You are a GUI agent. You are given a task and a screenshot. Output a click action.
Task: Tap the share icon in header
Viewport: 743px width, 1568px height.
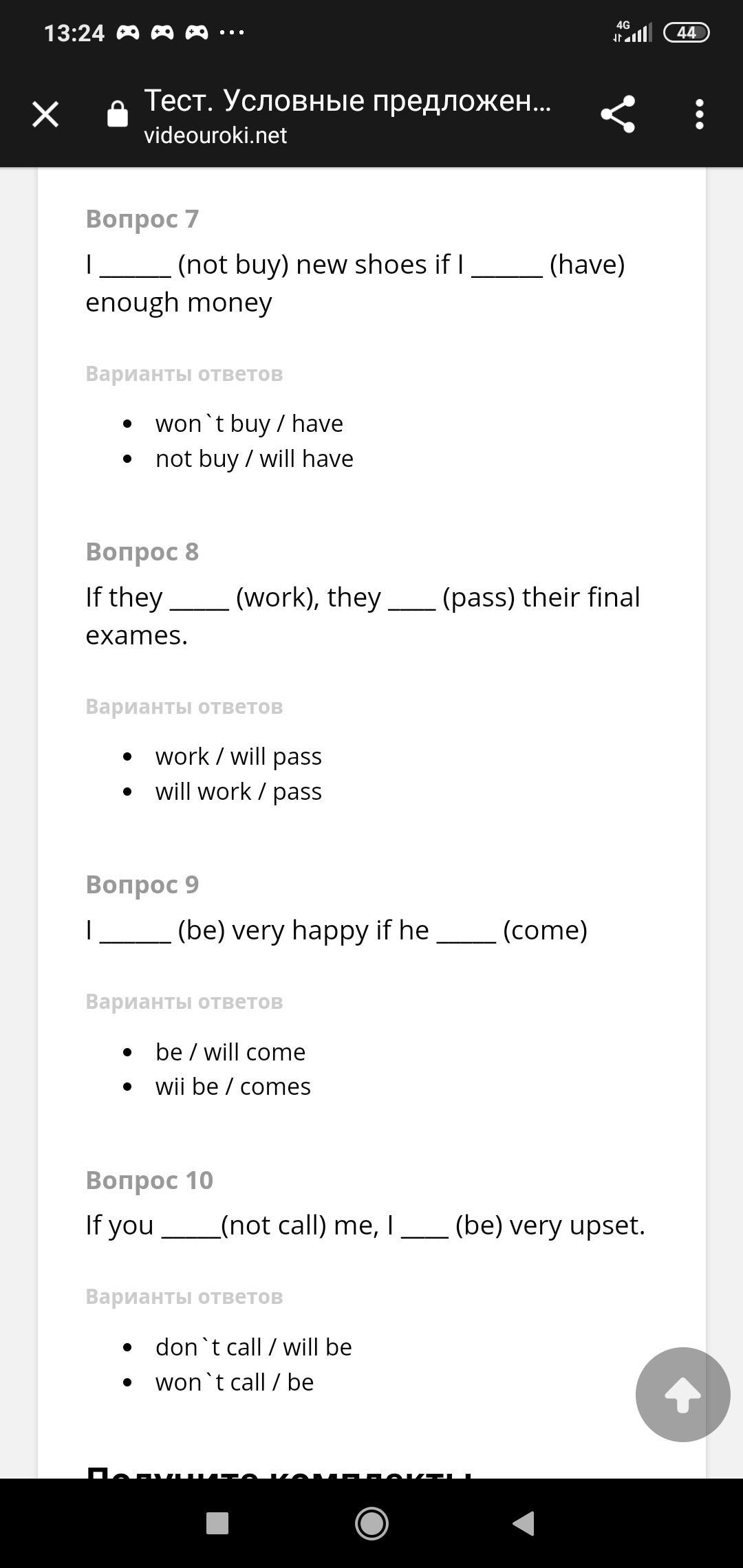coord(617,114)
